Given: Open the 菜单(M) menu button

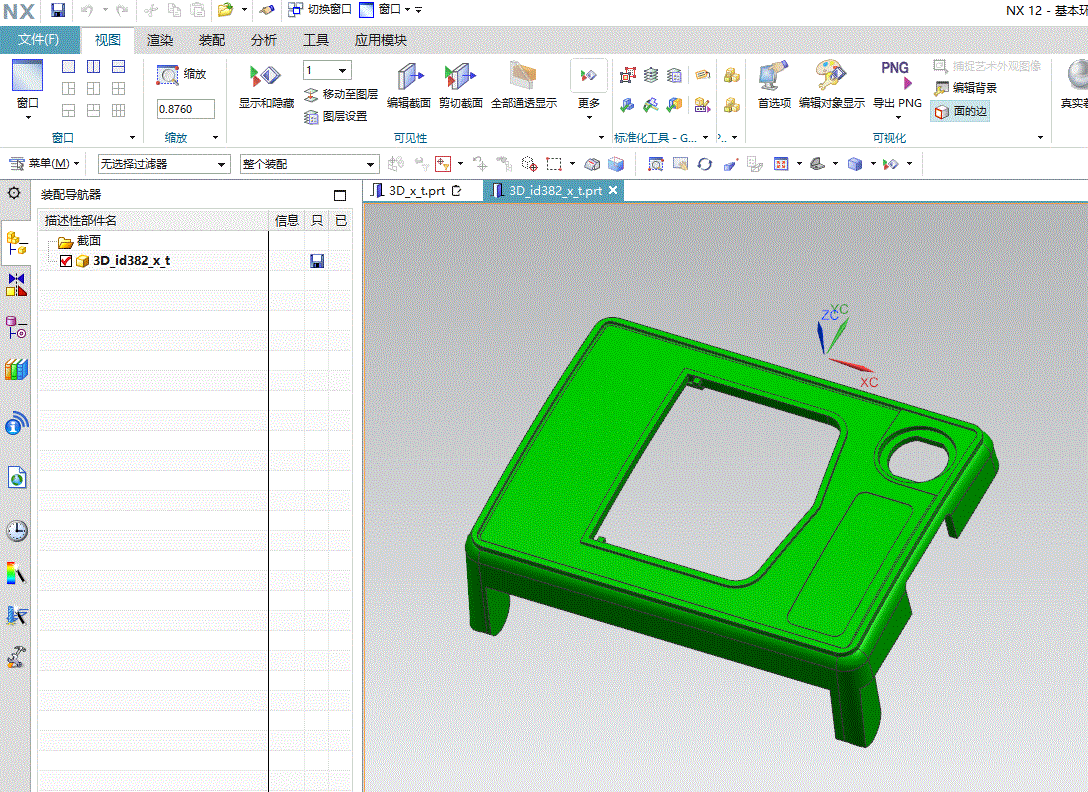Looking at the screenshot, I should pyautogui.click(x=44, y=164).
